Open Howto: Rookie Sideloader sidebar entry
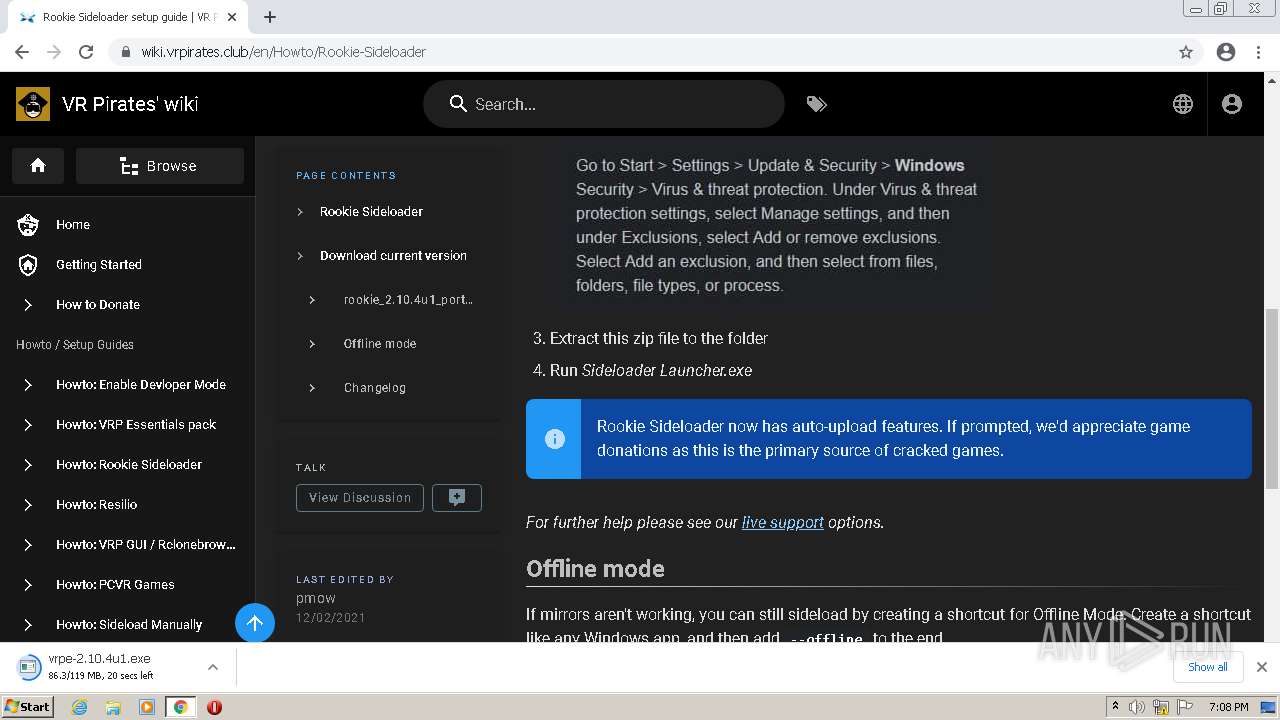Viewport: 1280px width, 720px height. [128, 465]
